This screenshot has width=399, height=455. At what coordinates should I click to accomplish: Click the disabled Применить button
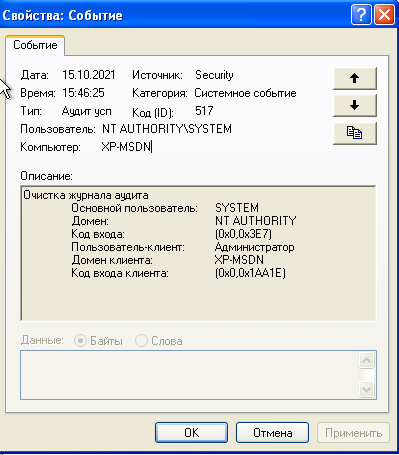[353, 433]
